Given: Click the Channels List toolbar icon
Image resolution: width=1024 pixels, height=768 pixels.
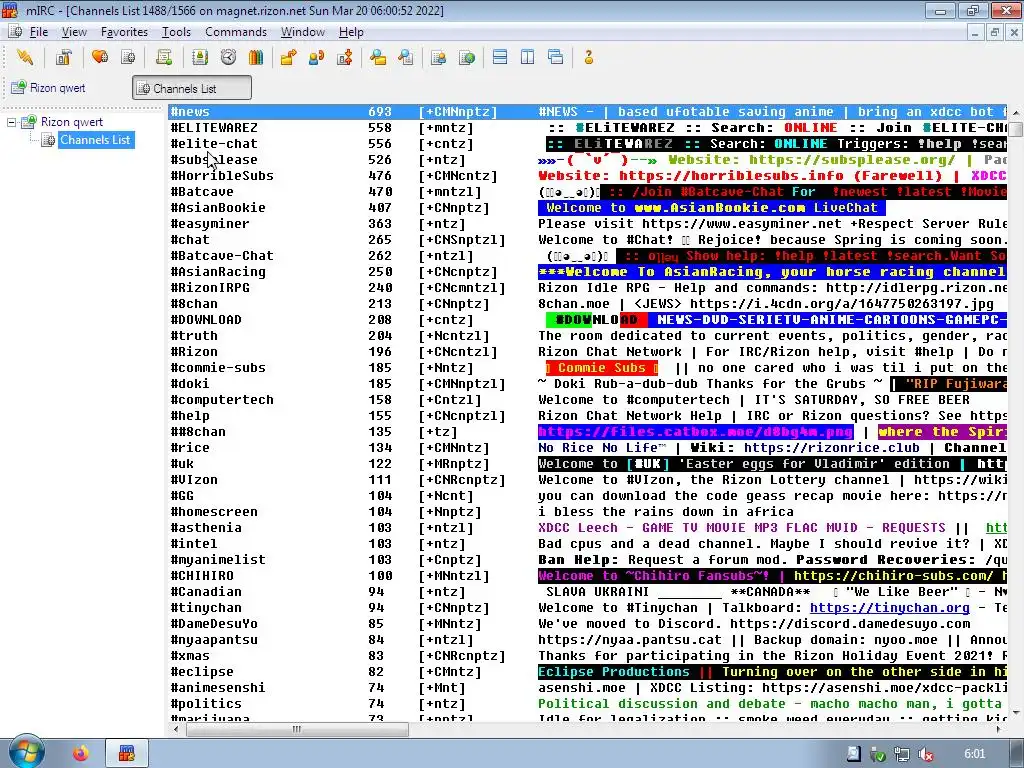Looking at the screenshot, I should 128,57.
